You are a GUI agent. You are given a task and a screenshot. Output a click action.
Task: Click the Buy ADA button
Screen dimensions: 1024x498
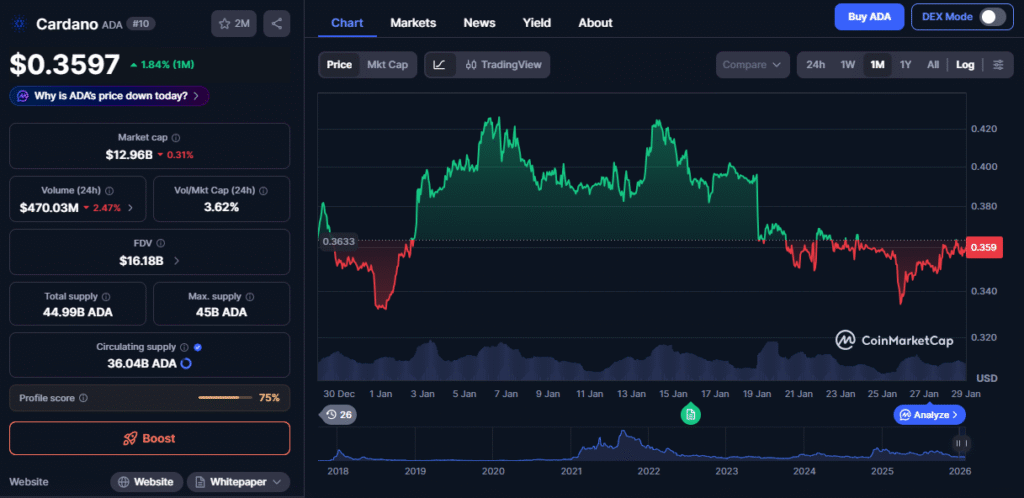coord(869,17)
